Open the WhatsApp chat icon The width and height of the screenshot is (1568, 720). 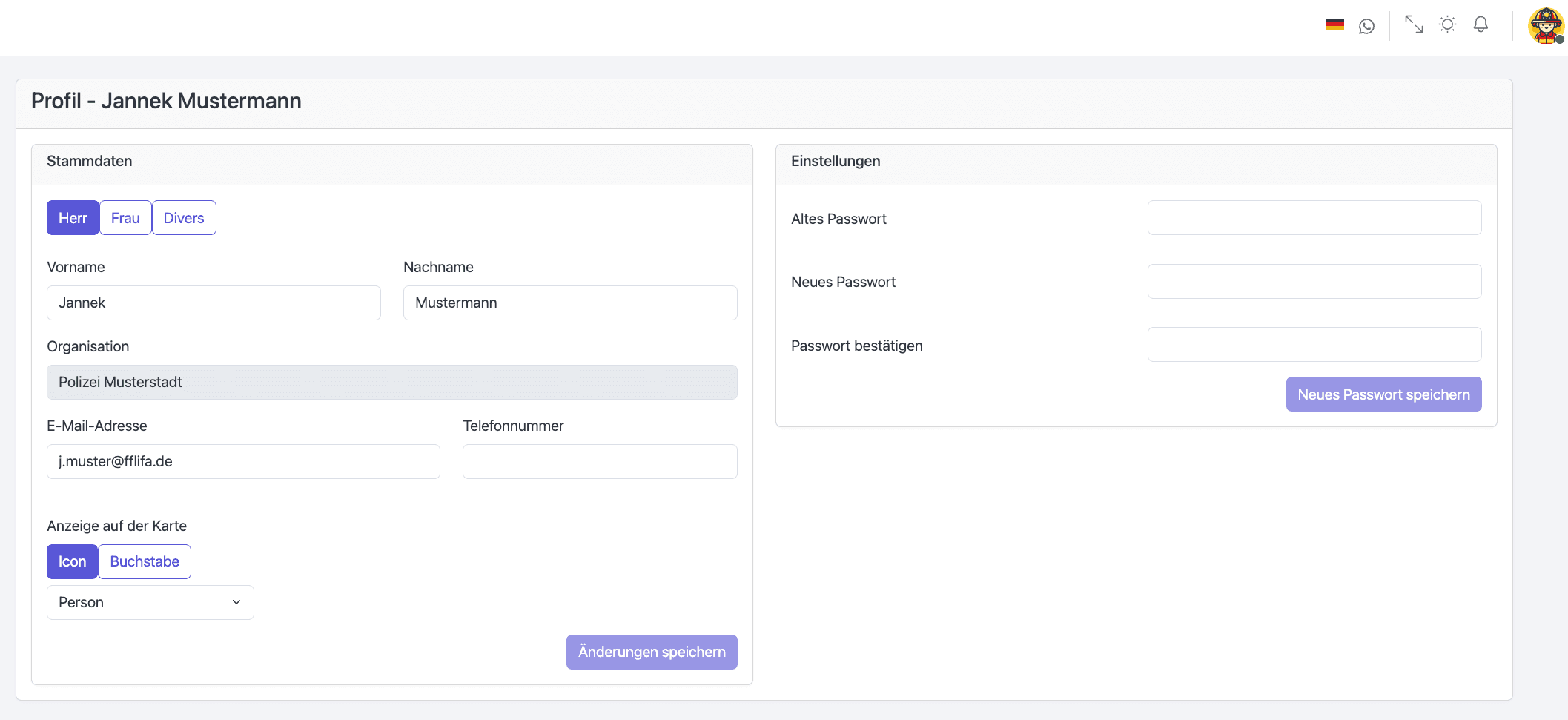(x=1366, y=27)
